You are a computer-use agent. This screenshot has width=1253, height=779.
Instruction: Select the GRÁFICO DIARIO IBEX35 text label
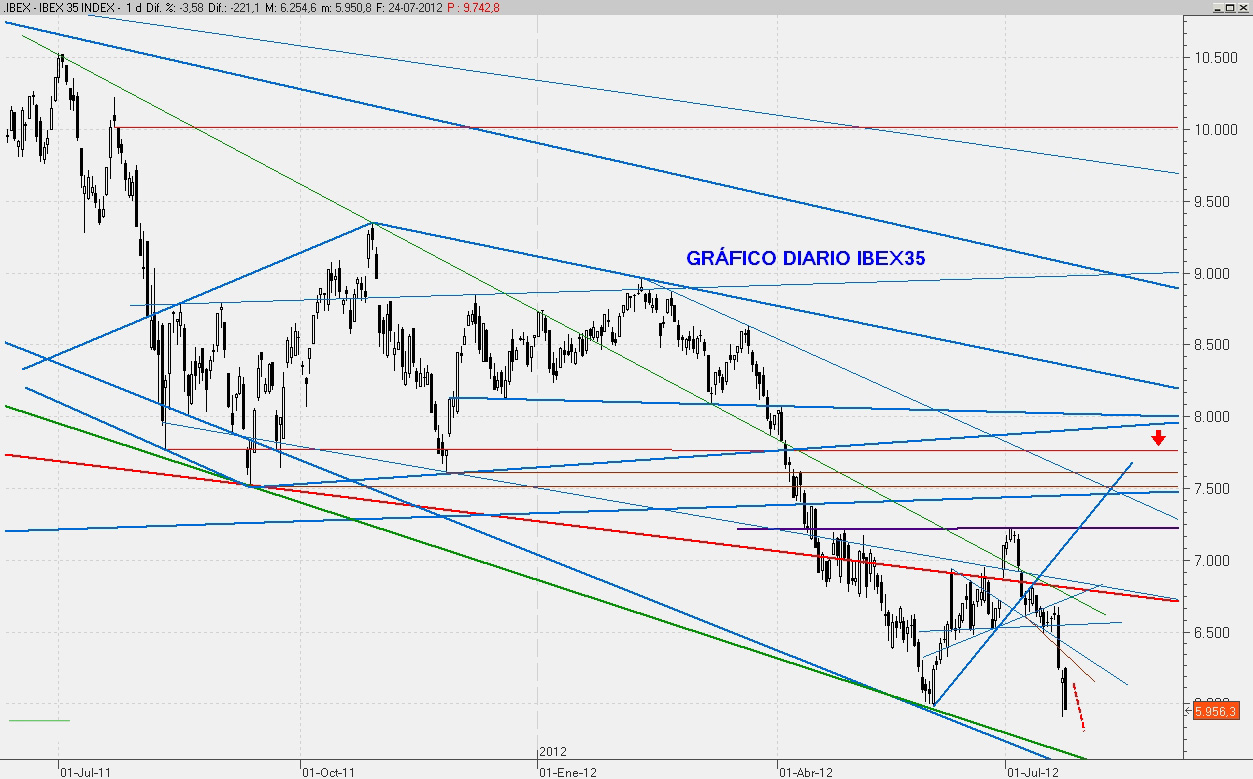pyautogui.click(x=805, y=258)
